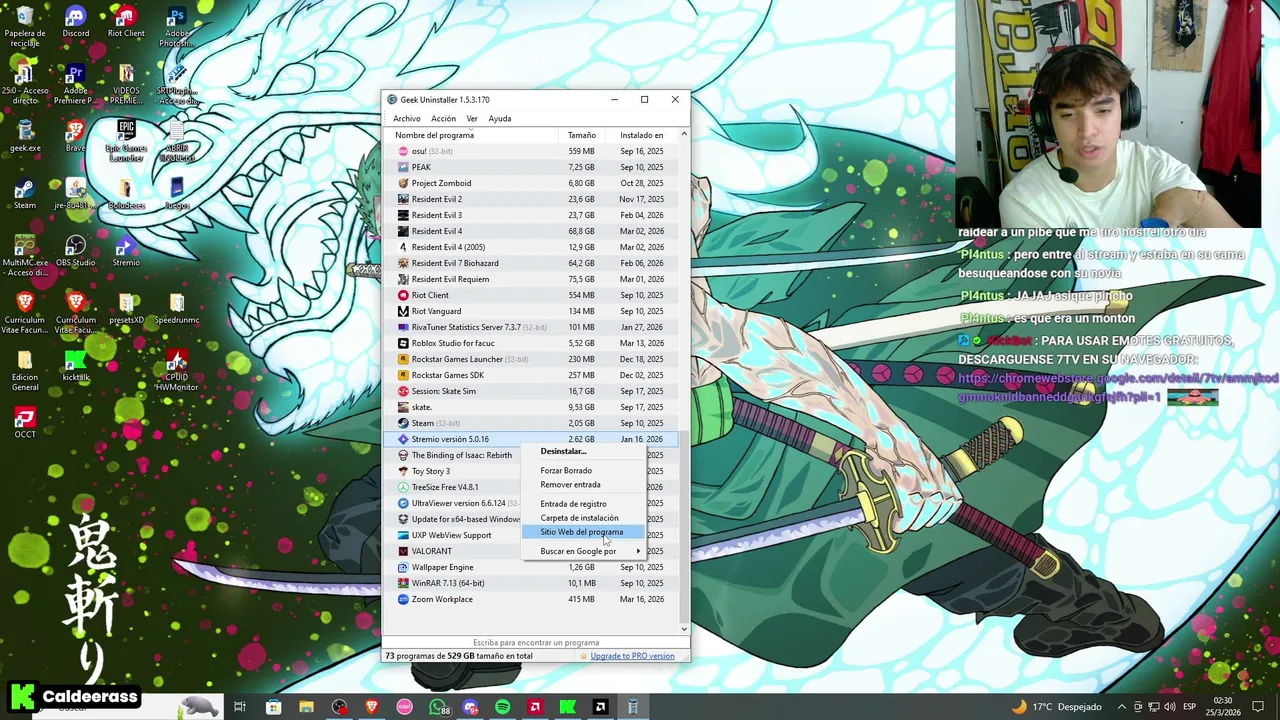Open WhatsApp from the taskbar
1280x720 pixels.
[x=438, y=707]
